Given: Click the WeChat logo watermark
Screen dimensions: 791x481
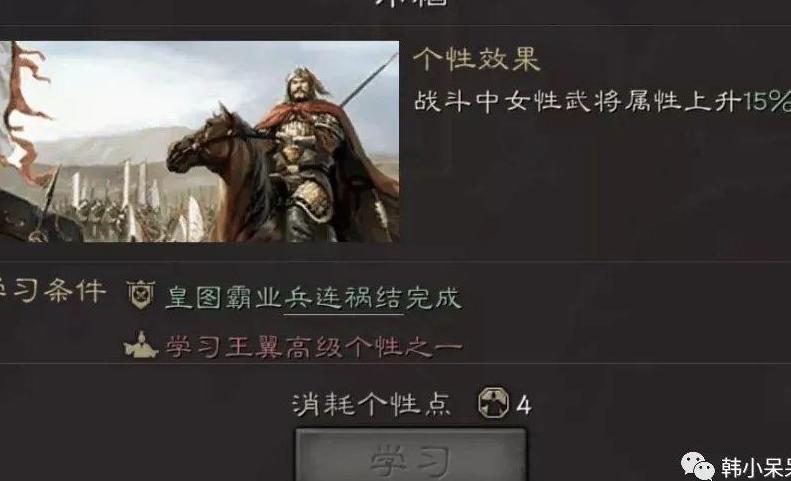Looking at the screenshot, I should tap(697, 466).
